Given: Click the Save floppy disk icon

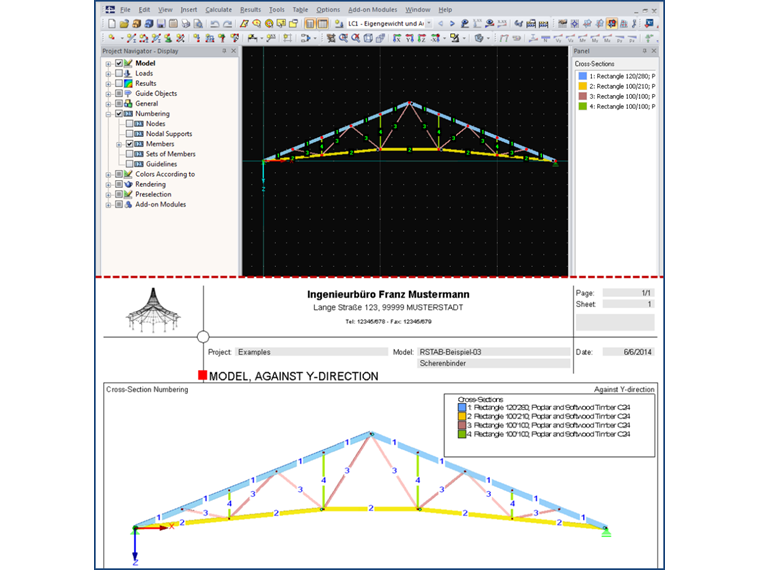Looking at the screenshot, I should (x=161, y=24).
